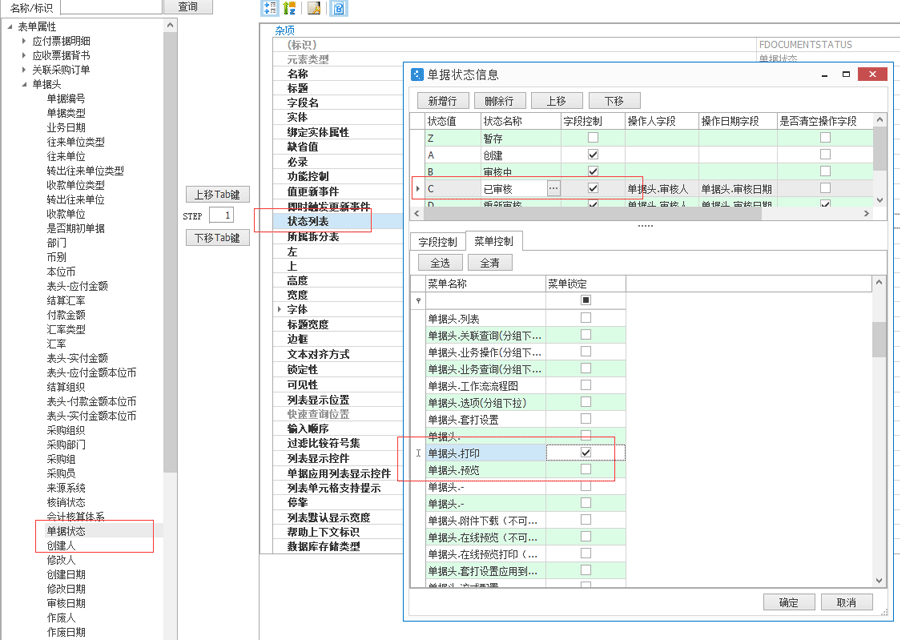Toggle 字段控制 checkbox for status 创建

[593, 154]
